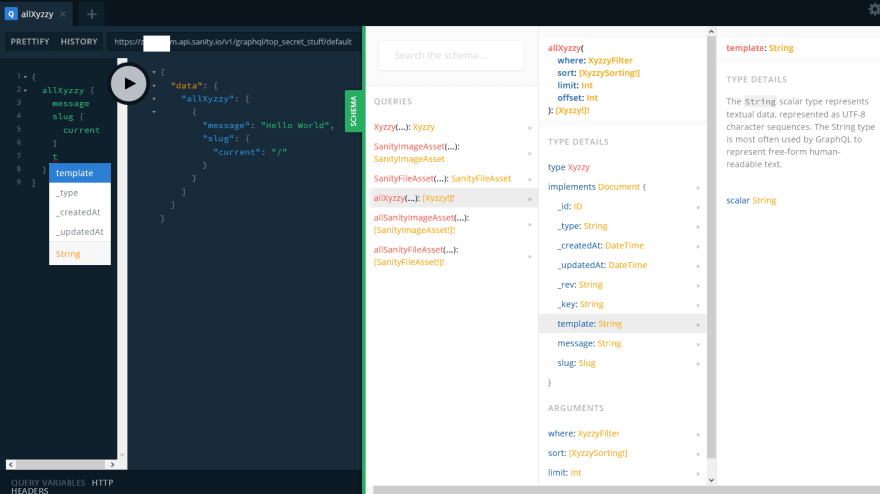
Task: Click the PRETTIFY button
Action: coord(30,42)
